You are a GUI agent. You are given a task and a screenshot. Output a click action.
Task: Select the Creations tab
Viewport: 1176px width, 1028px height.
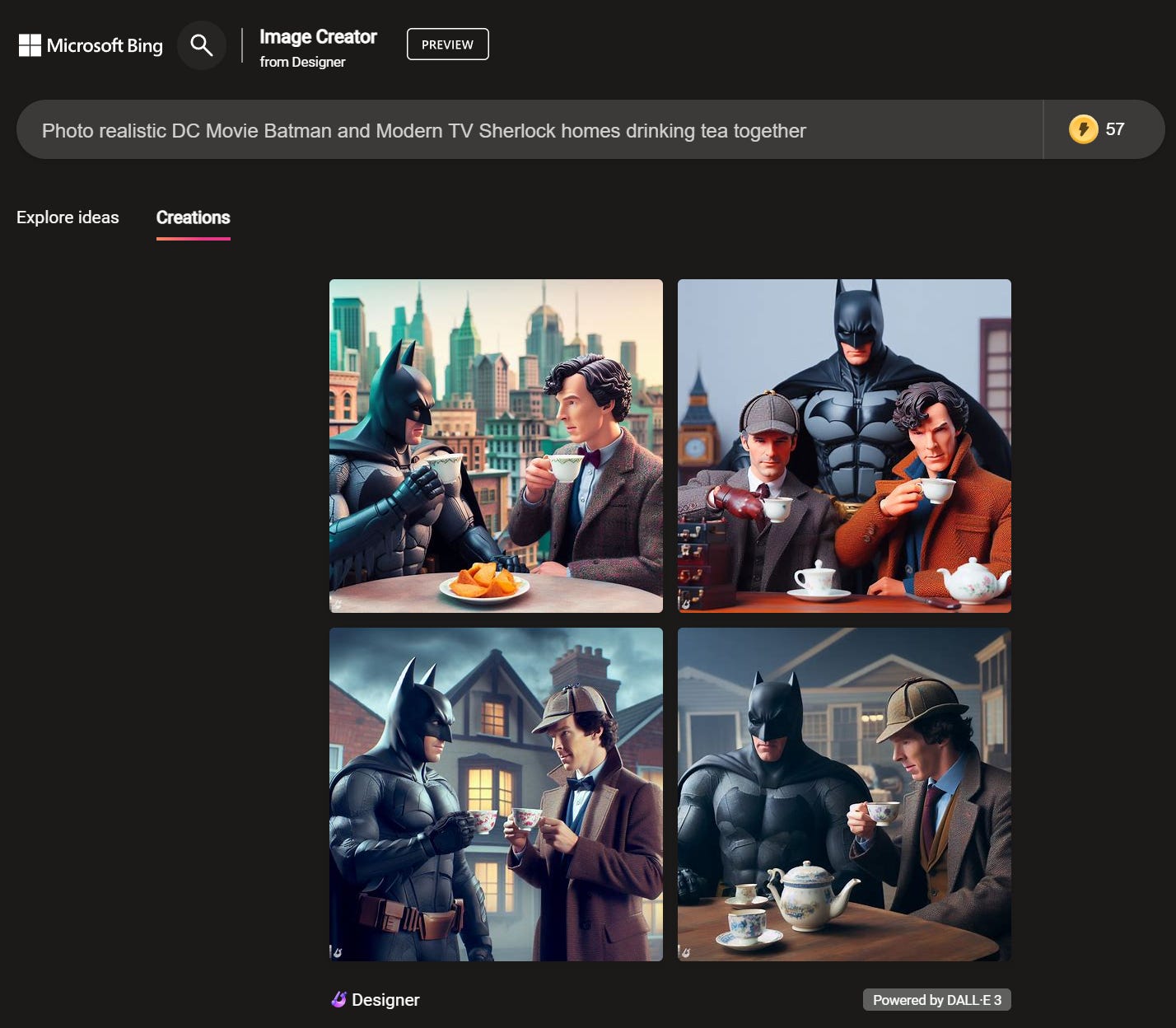pos(194,217)
